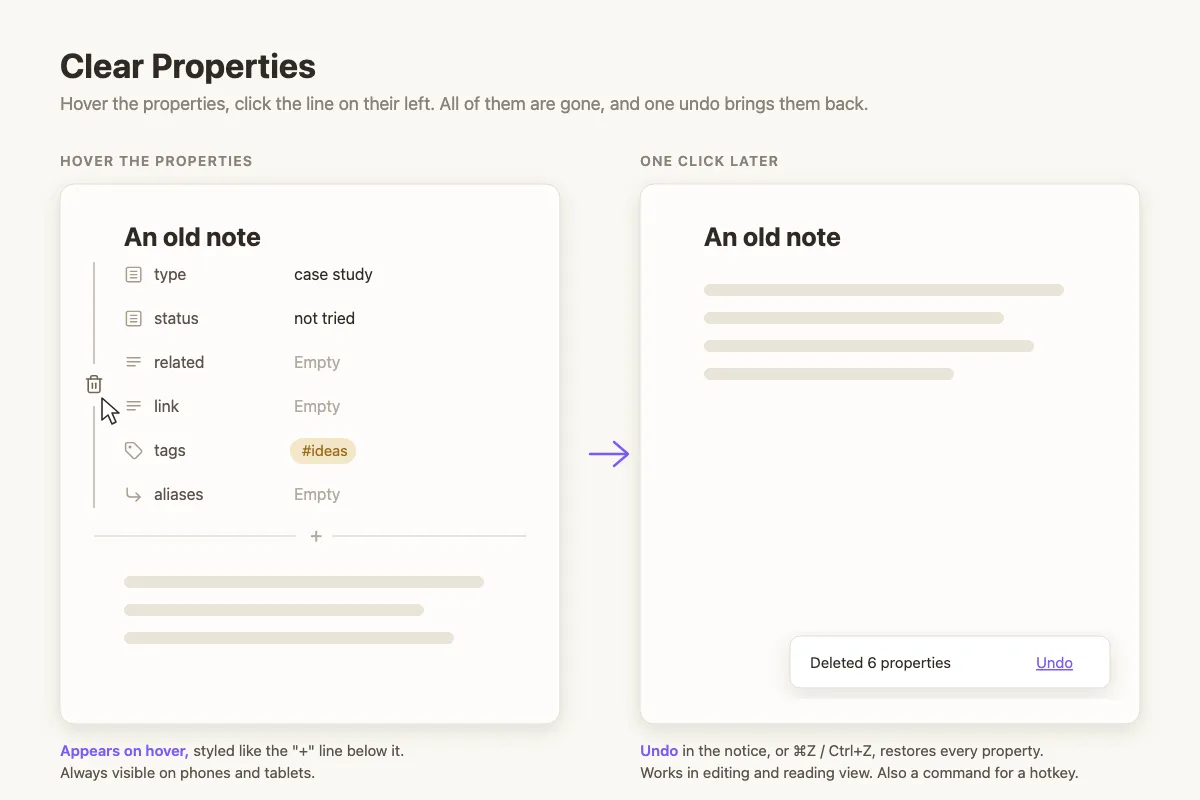
Task: Click the 'status' property name
Action: tap(176, 318)
